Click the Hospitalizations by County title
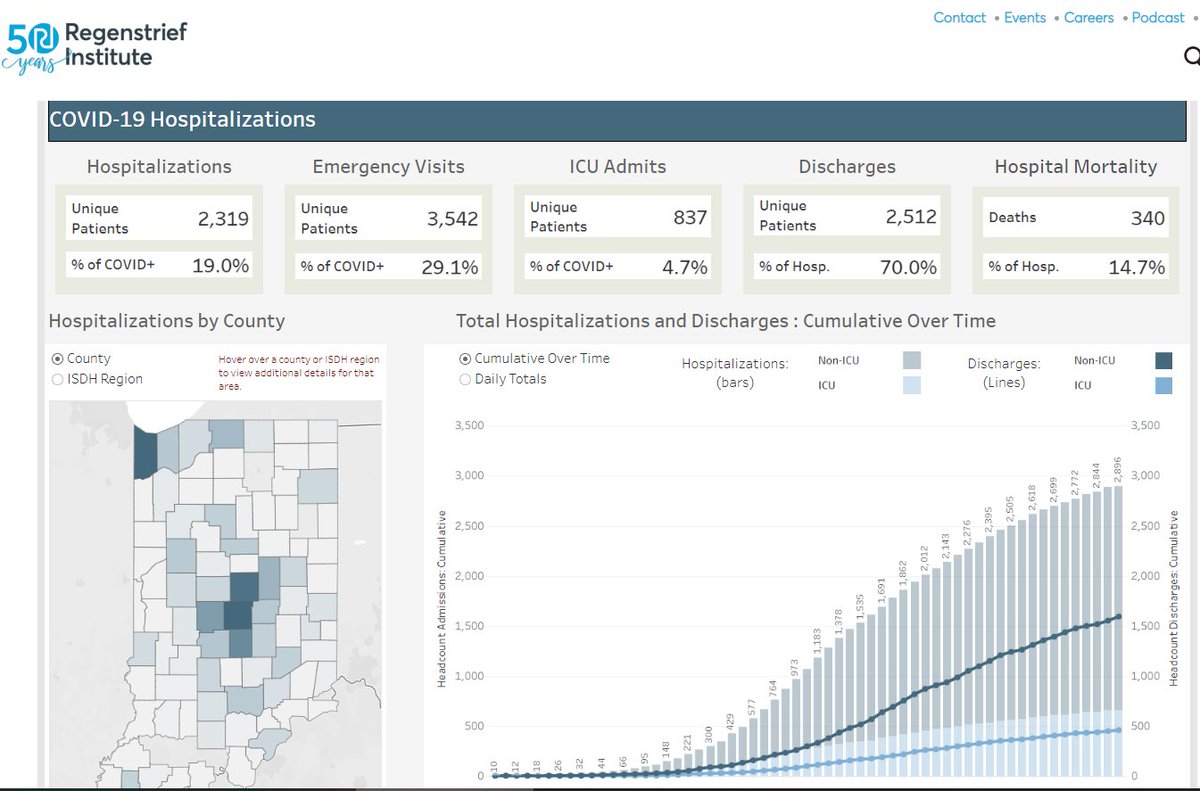1200x791 pixels. tap(167, 321)
